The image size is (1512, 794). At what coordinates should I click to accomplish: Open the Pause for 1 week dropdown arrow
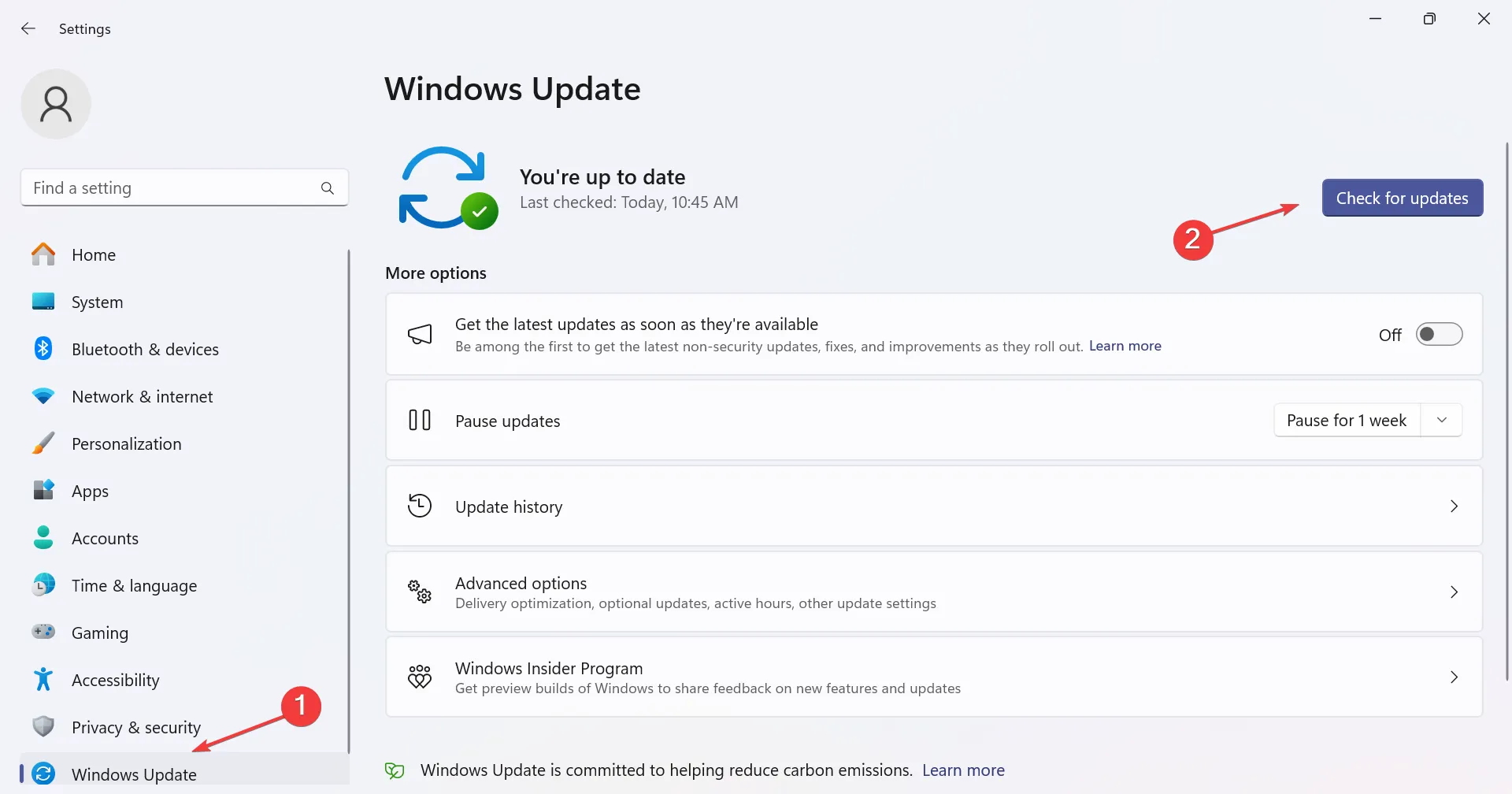pos(1442,421)
